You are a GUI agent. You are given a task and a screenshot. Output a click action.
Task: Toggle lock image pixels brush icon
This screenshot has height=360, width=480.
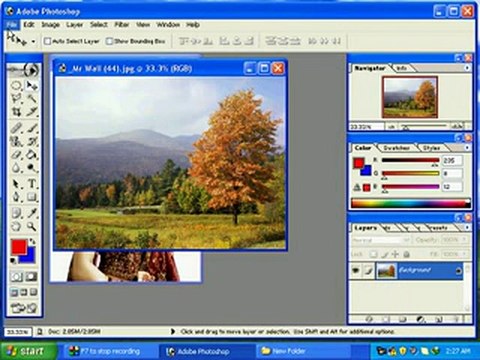coord(385,254)
